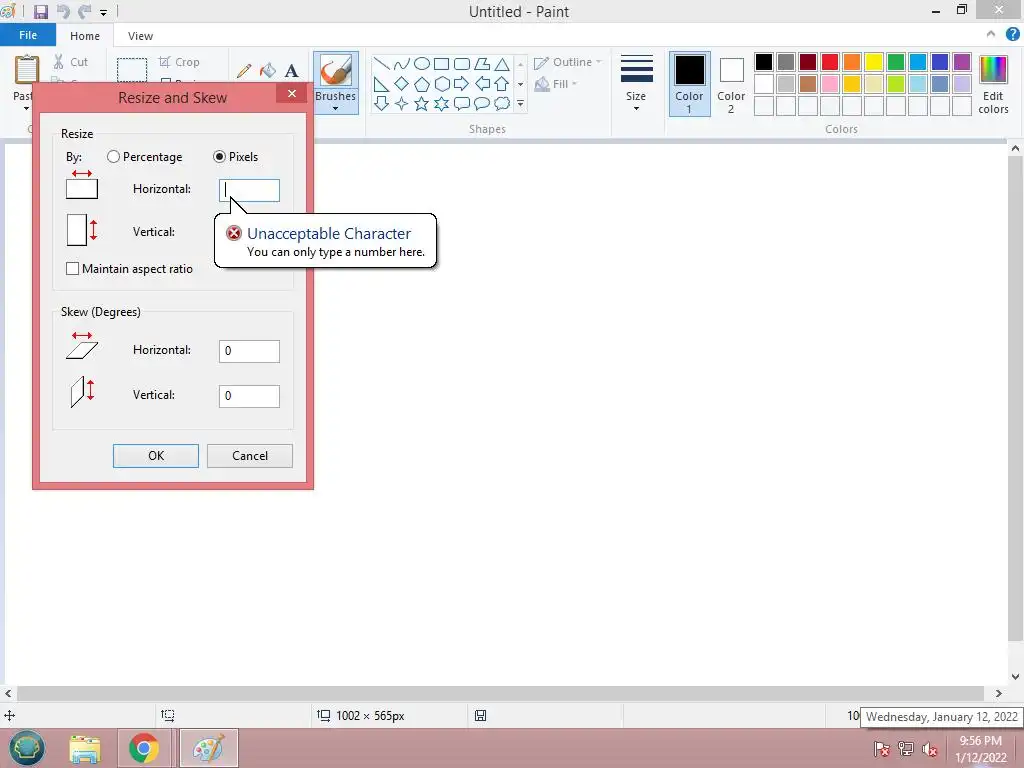Select Color 1 foreground button
The image size is (1024, 768).
pos(690,84)
